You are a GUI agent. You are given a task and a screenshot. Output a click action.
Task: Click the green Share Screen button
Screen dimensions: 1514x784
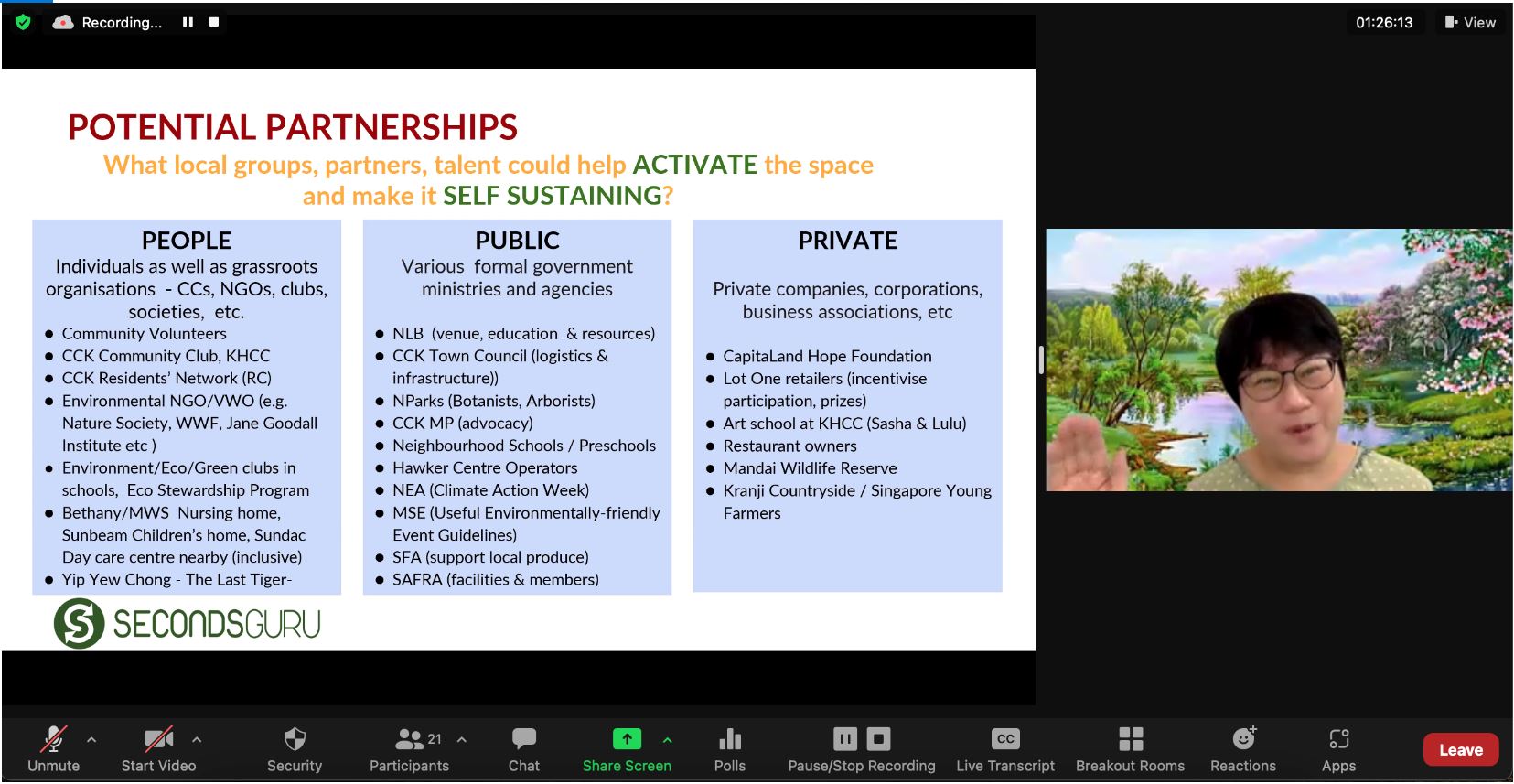point(627,750)
